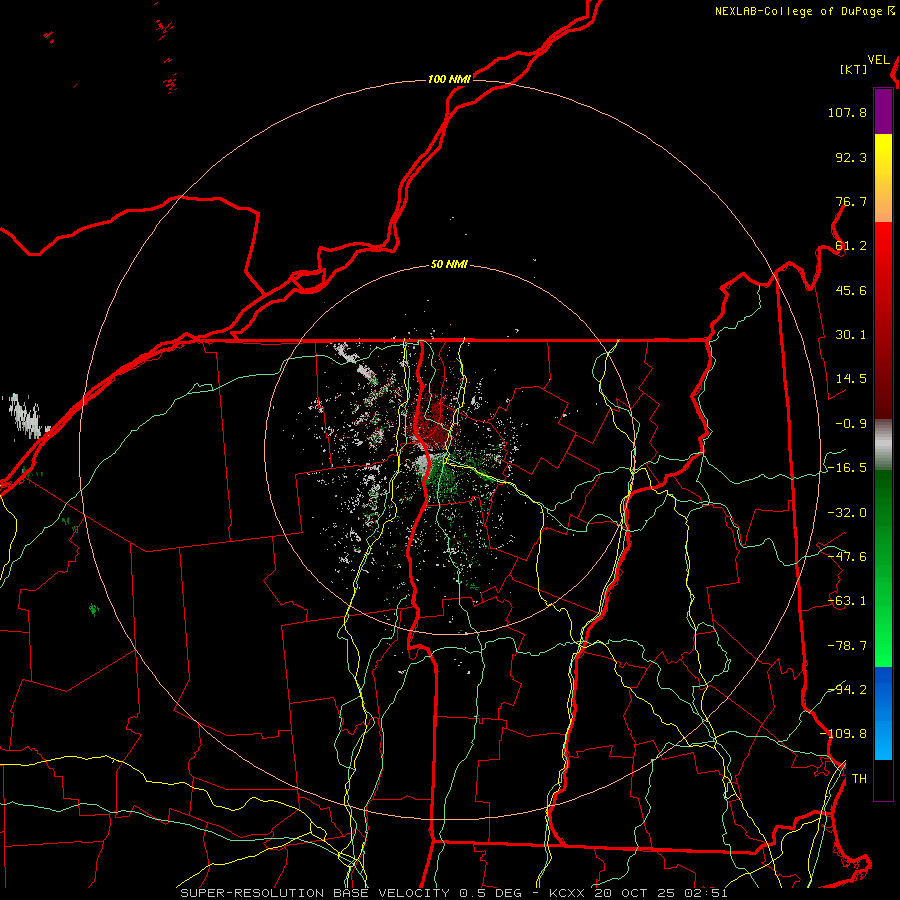
Task: Click the 76.7 velocity legend value
Action: (x=851, y=201)
